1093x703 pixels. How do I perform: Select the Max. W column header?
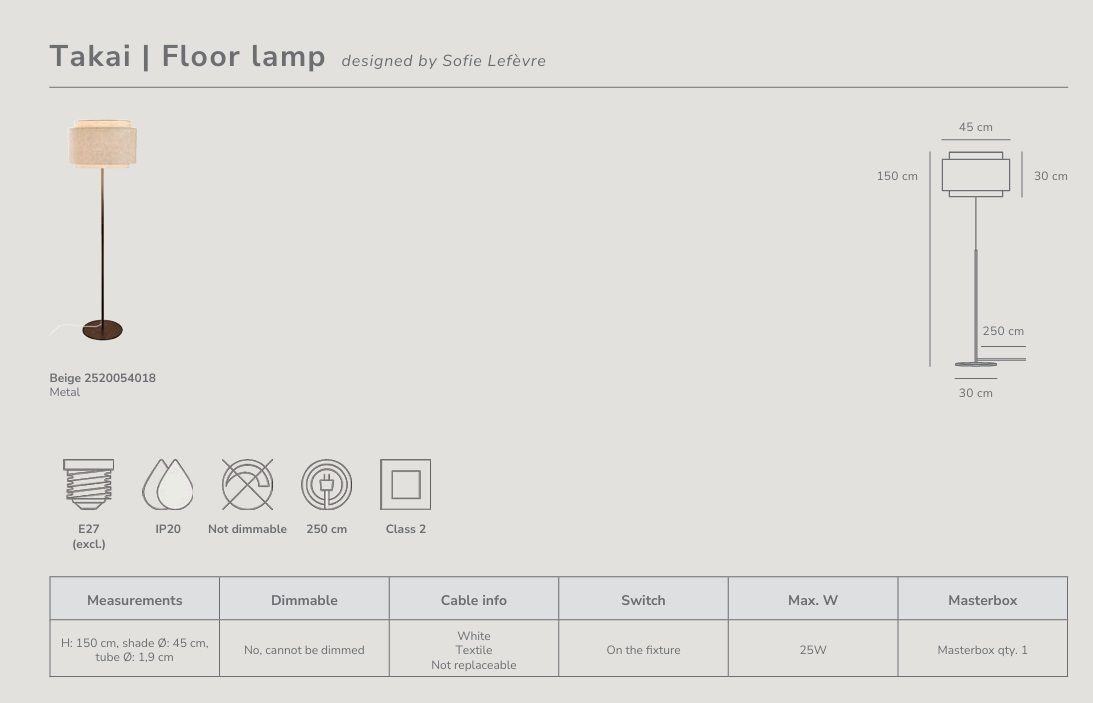pyautogui.click(x=813, y=599)
